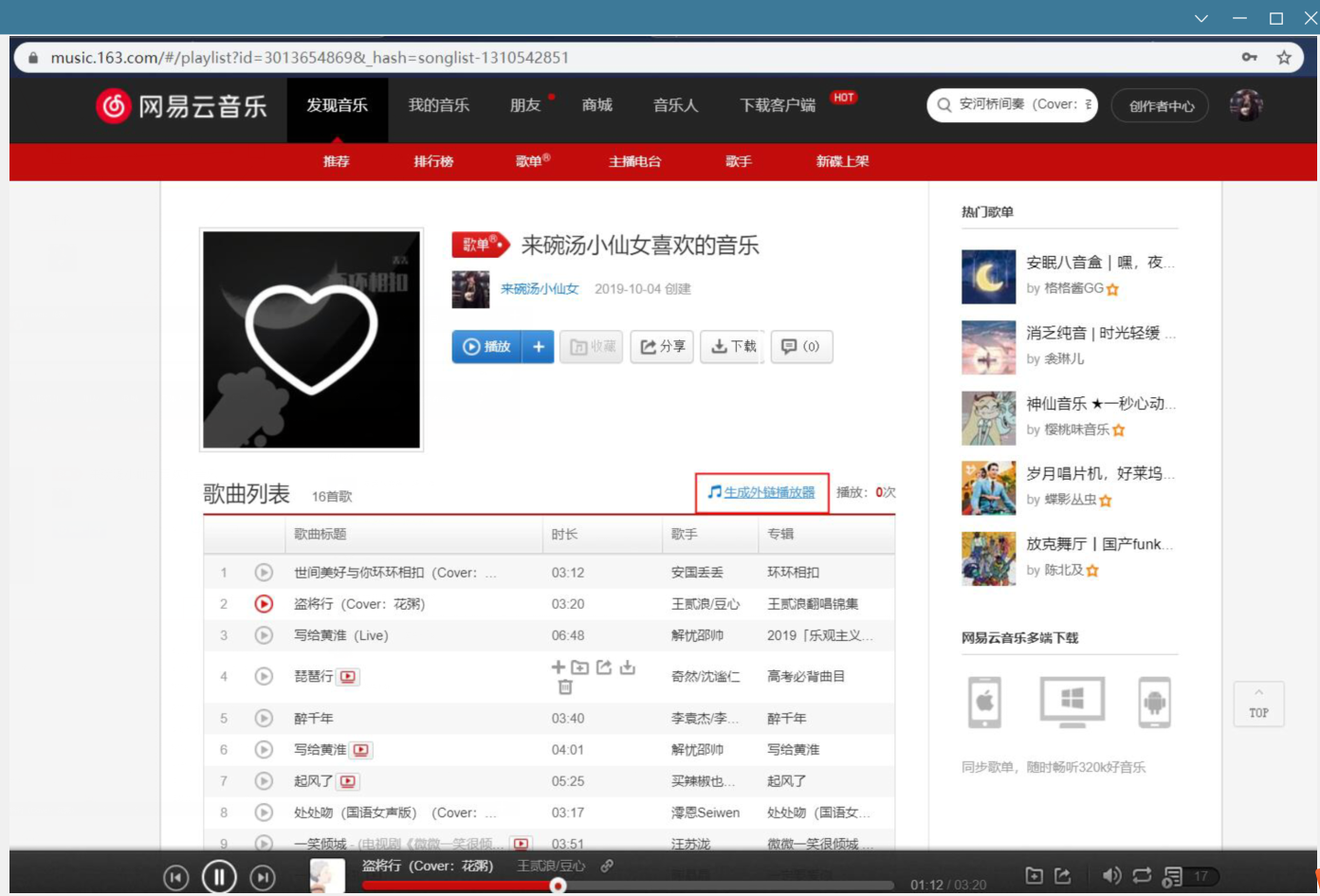This screenshot has width=1320, height=896.
Task: Go to 朋友 navigation tab
Action: (525, 105)
